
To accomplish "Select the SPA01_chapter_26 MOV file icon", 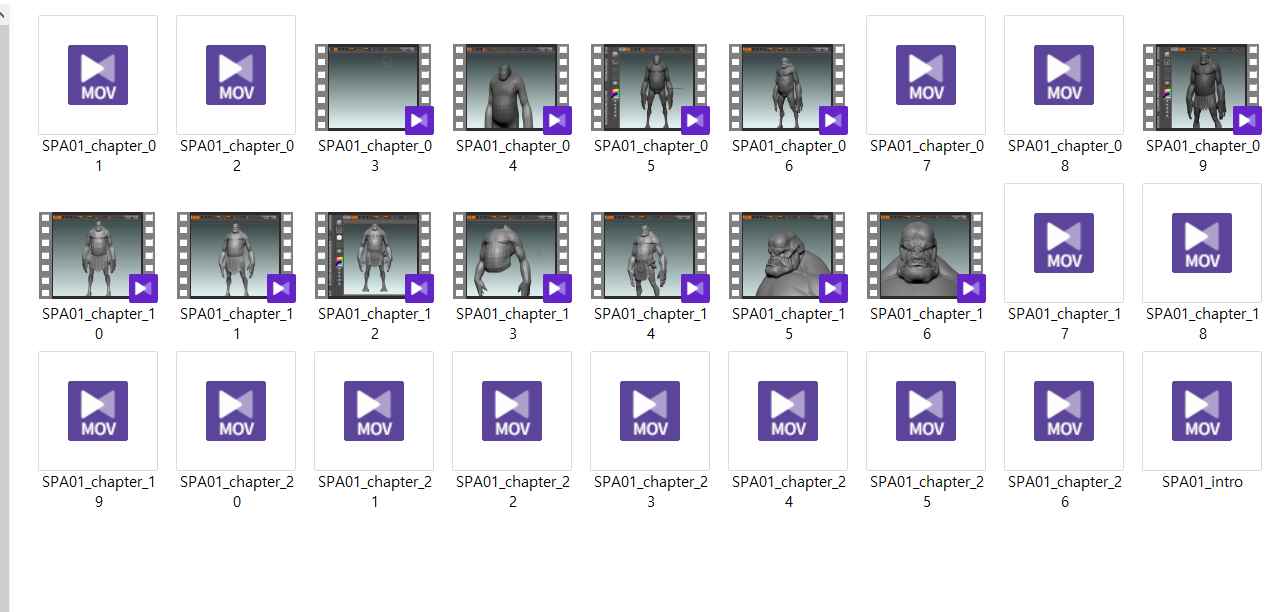I will click(x=1064, y=411).
